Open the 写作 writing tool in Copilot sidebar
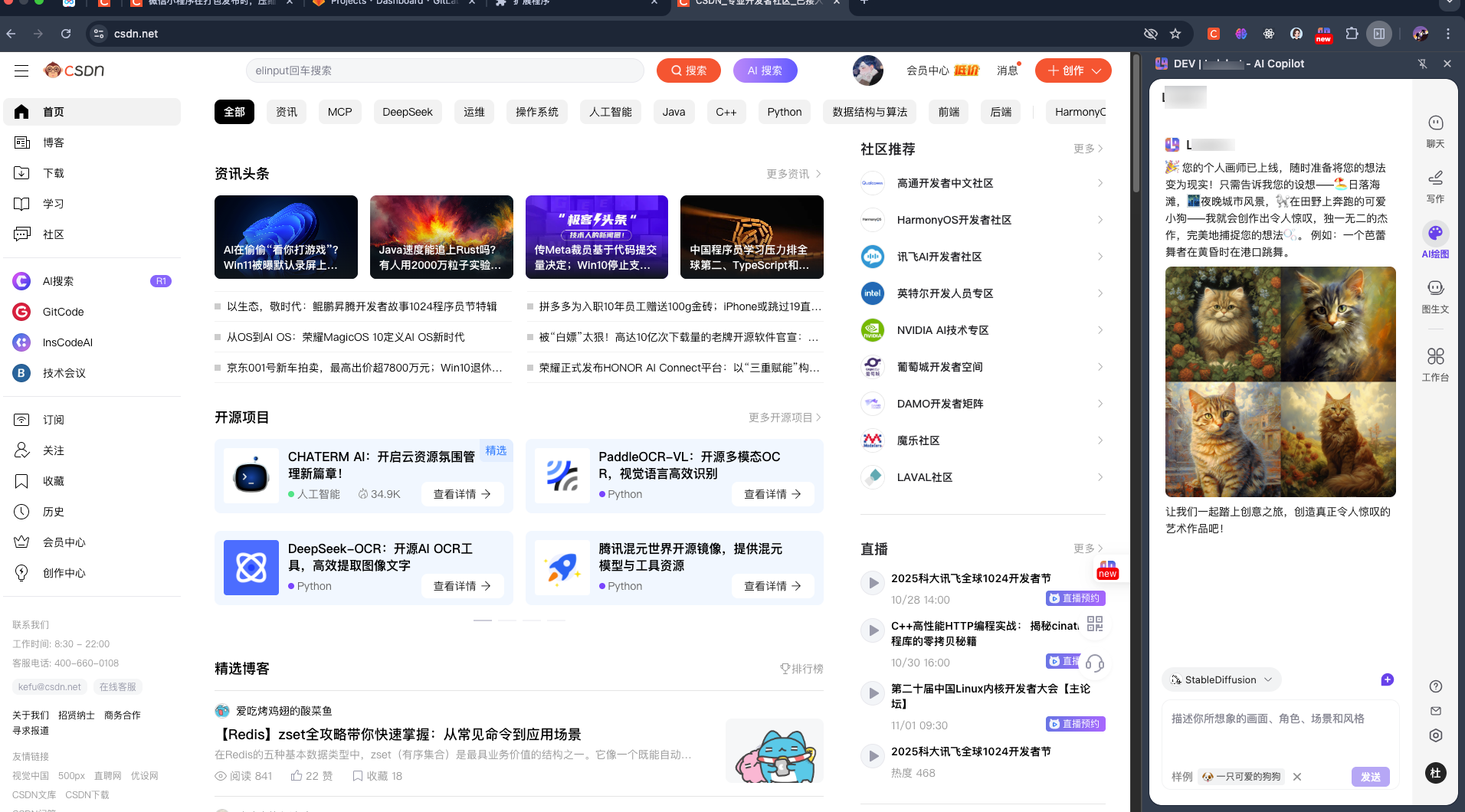 point(1434,184)
